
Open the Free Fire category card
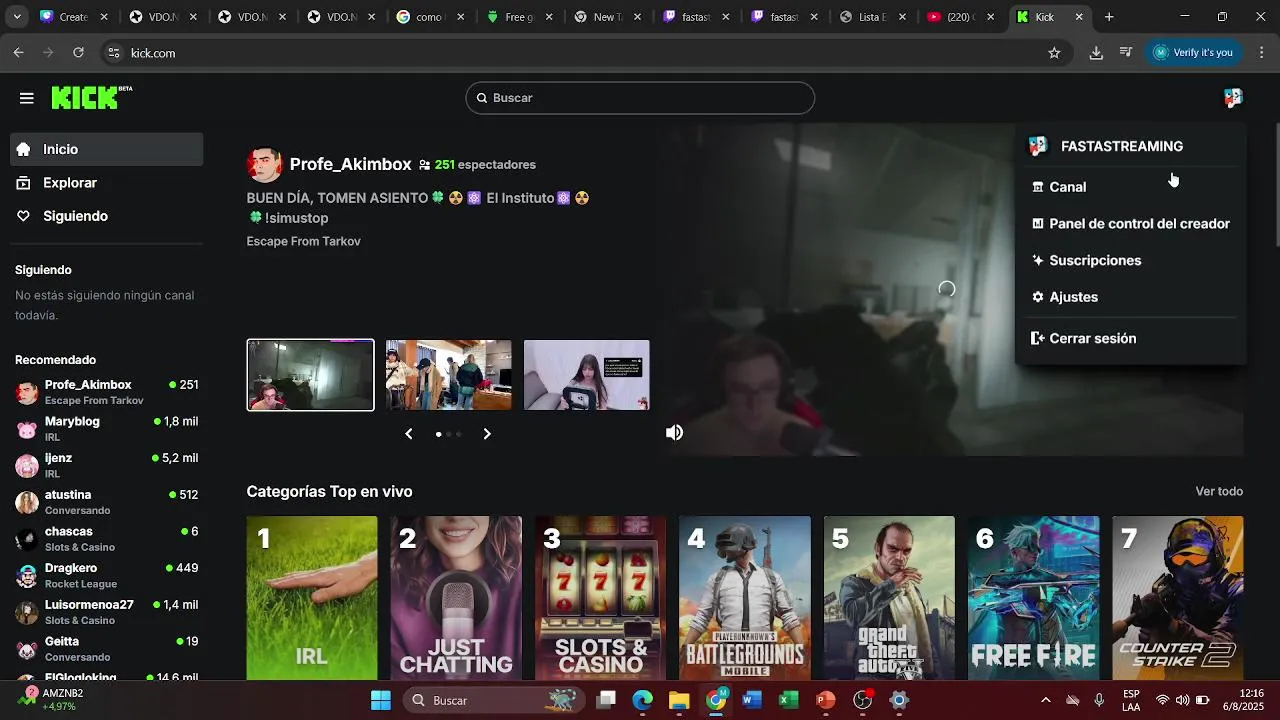pos(1033,598)
